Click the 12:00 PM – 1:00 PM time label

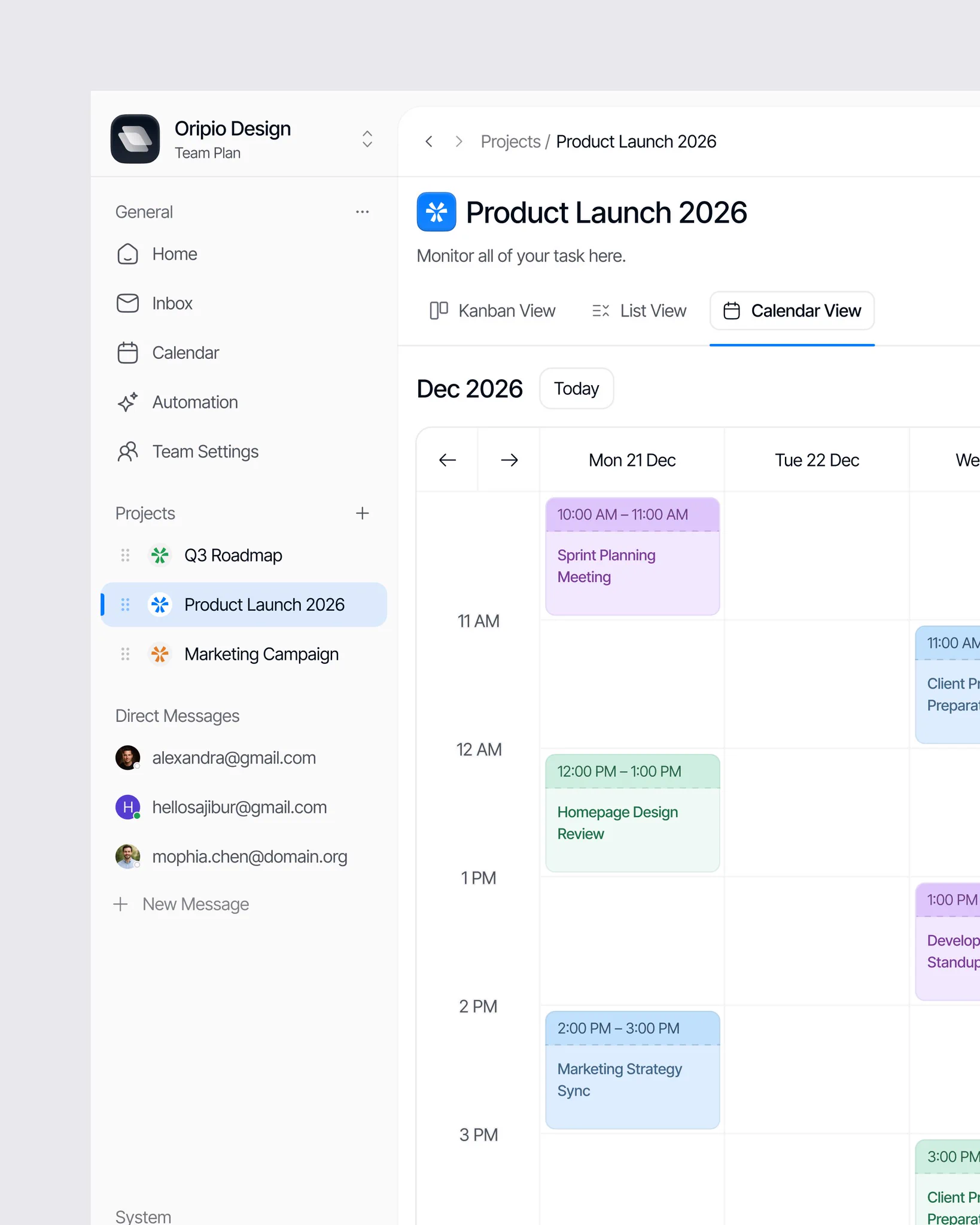coord(619,772)
